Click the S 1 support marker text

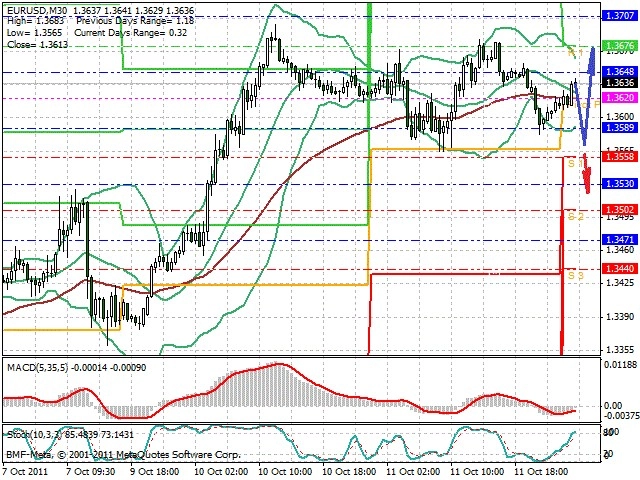[576, 164]
